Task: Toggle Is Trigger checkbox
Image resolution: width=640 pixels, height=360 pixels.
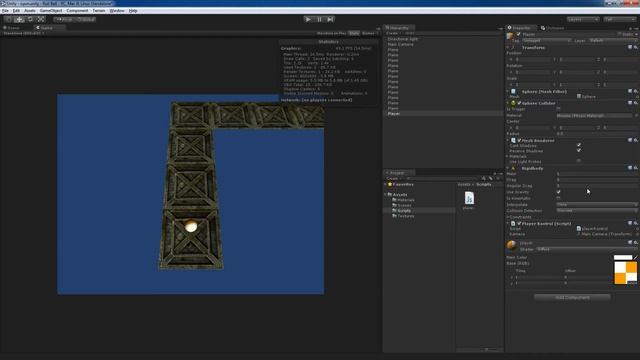Action: (558, 109)
